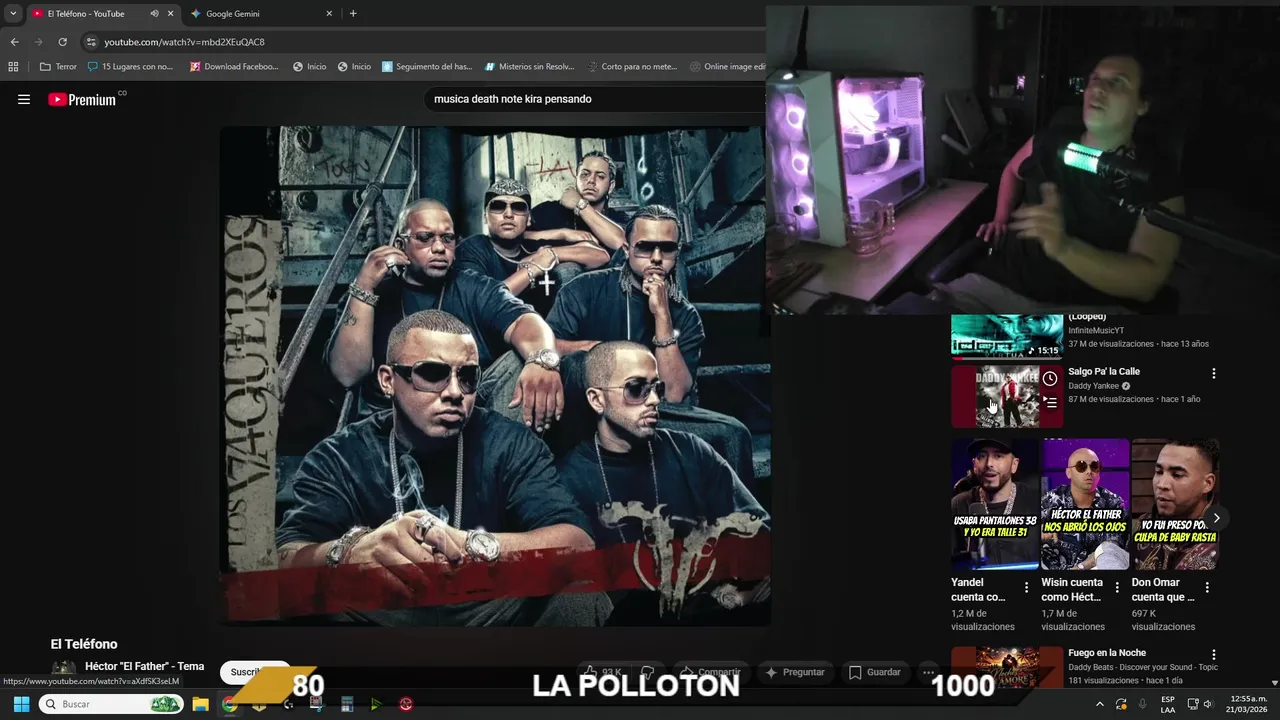Open the tab search dropdown
Image resolution: width=1280 pixels, height=720 pixels.
(13, 14)
